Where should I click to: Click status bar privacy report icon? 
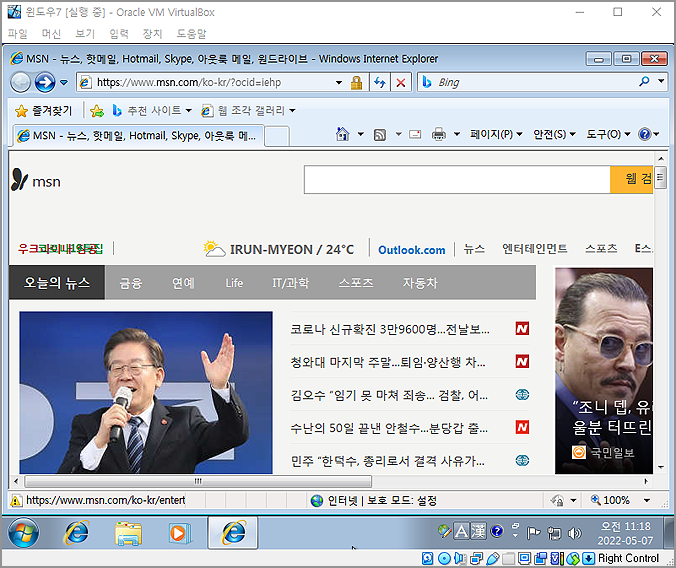[x=557, y=500]
